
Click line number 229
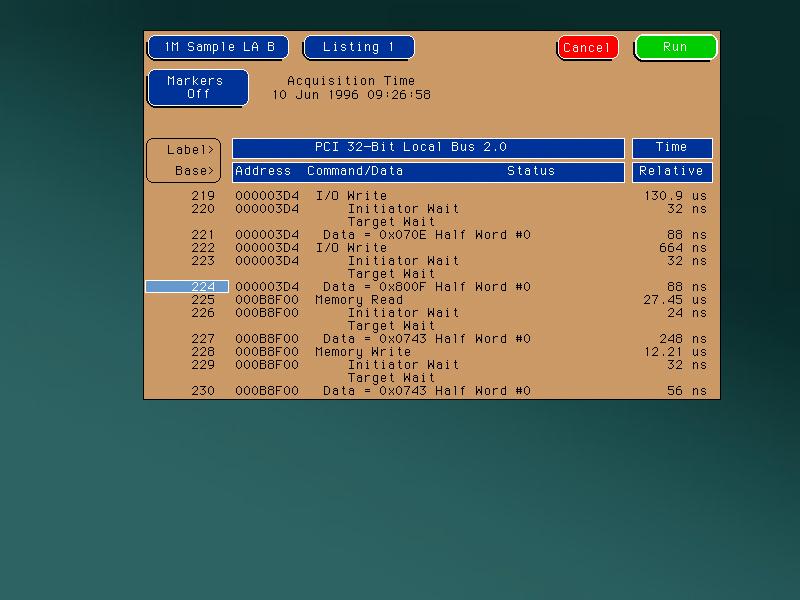(203, 365)
